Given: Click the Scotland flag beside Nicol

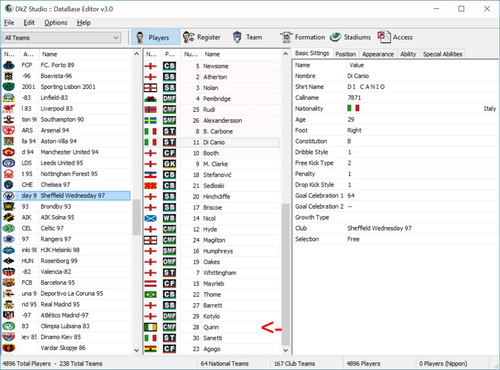Looking at the screenshot, I should 151,218.
